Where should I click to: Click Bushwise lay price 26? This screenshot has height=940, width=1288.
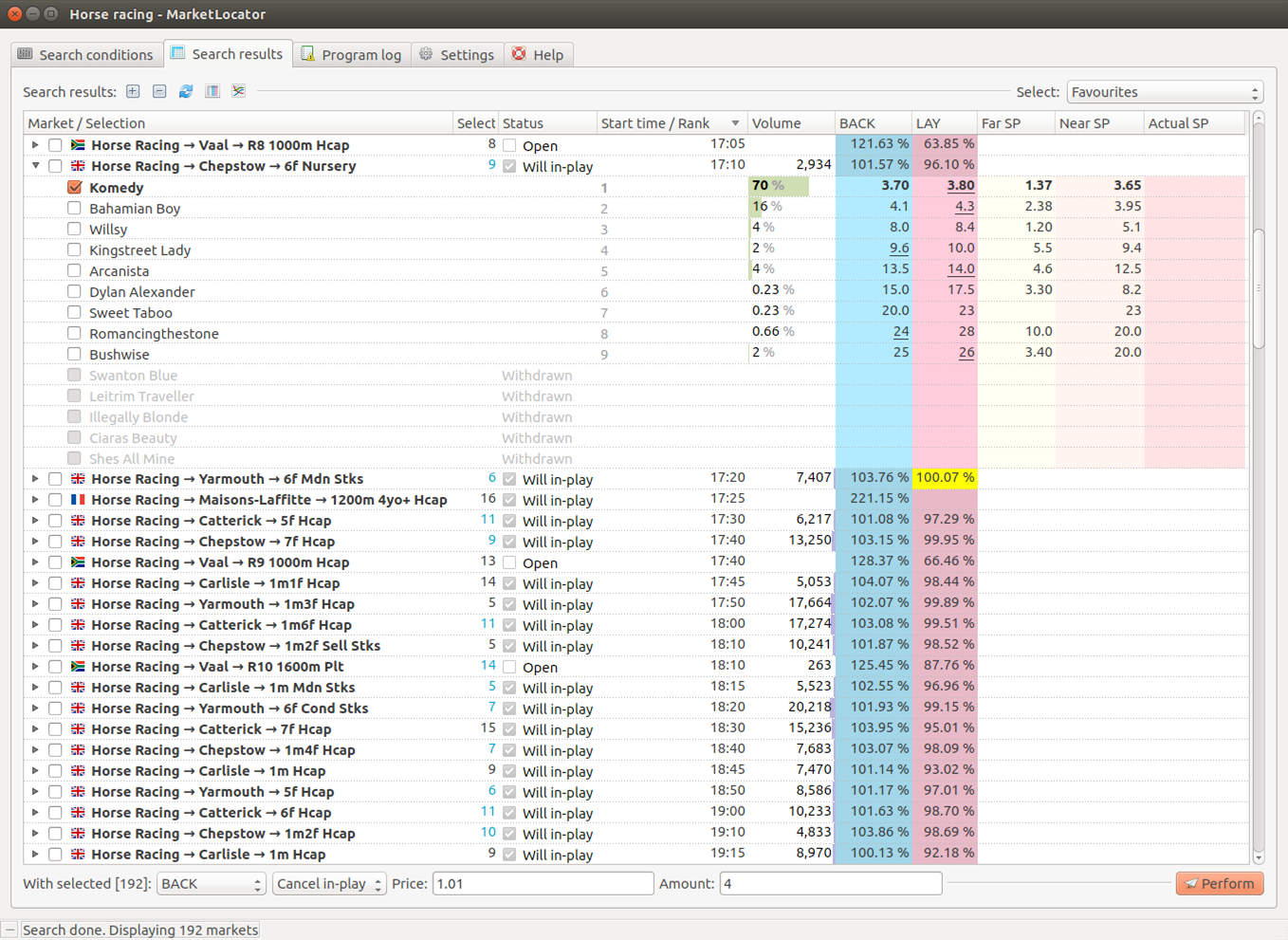pyautogui.click(x=966, y=353)
